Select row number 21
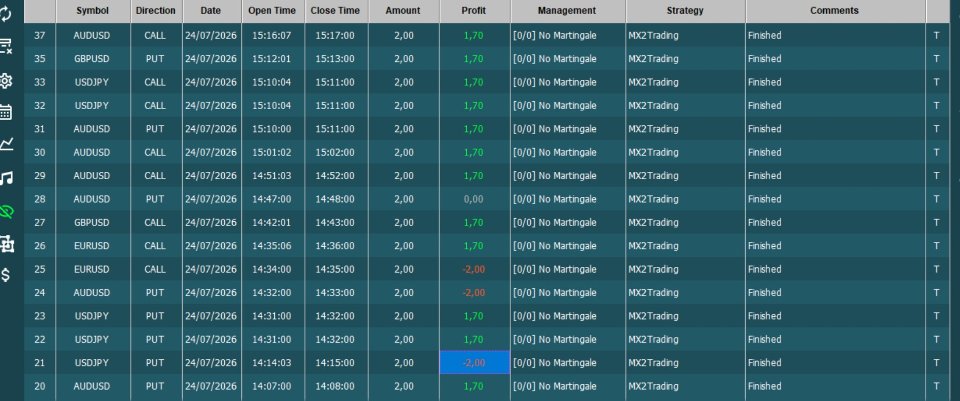The image size is (960, 401). 40,362
